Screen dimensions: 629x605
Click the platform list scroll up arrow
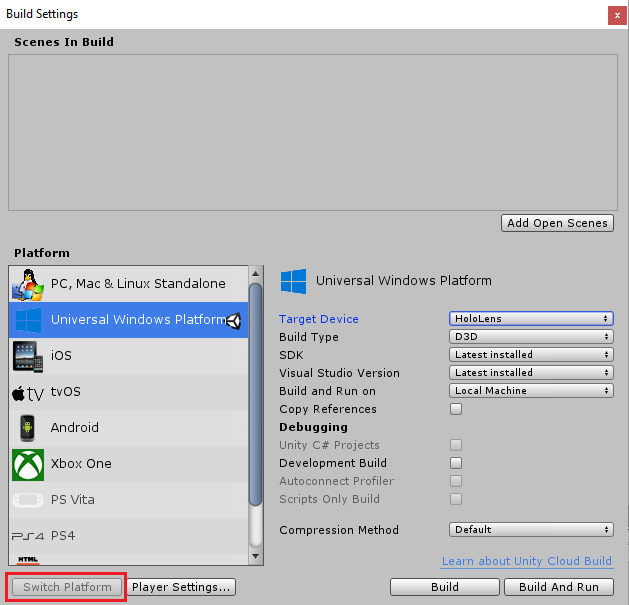(255, 274)
